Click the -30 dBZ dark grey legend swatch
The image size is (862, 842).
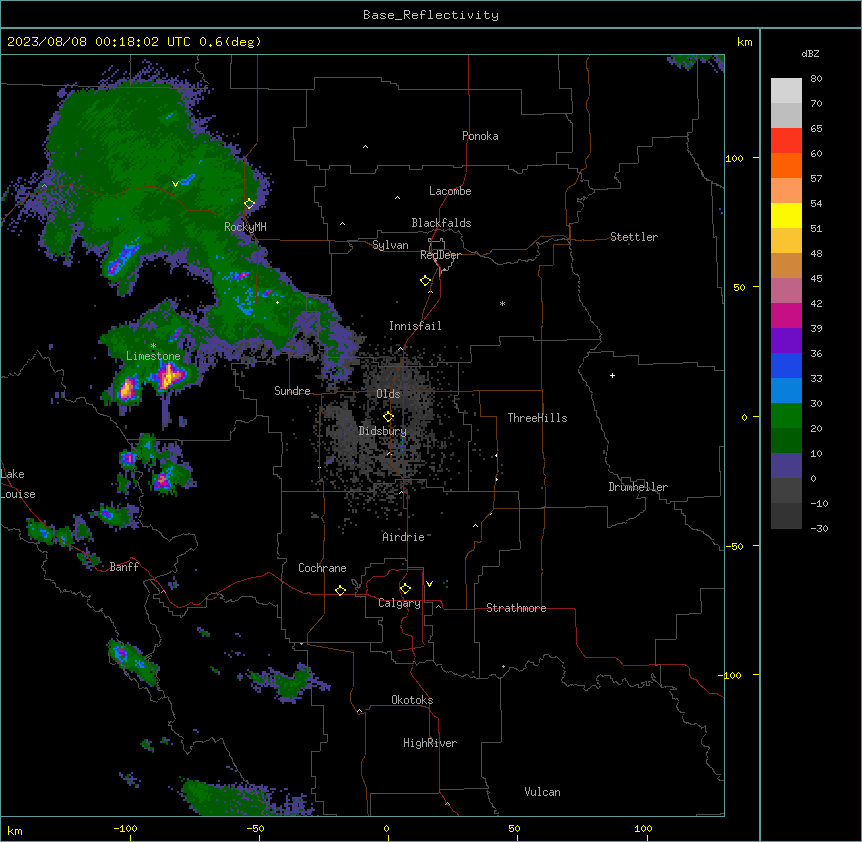click(x=786, y=516)
